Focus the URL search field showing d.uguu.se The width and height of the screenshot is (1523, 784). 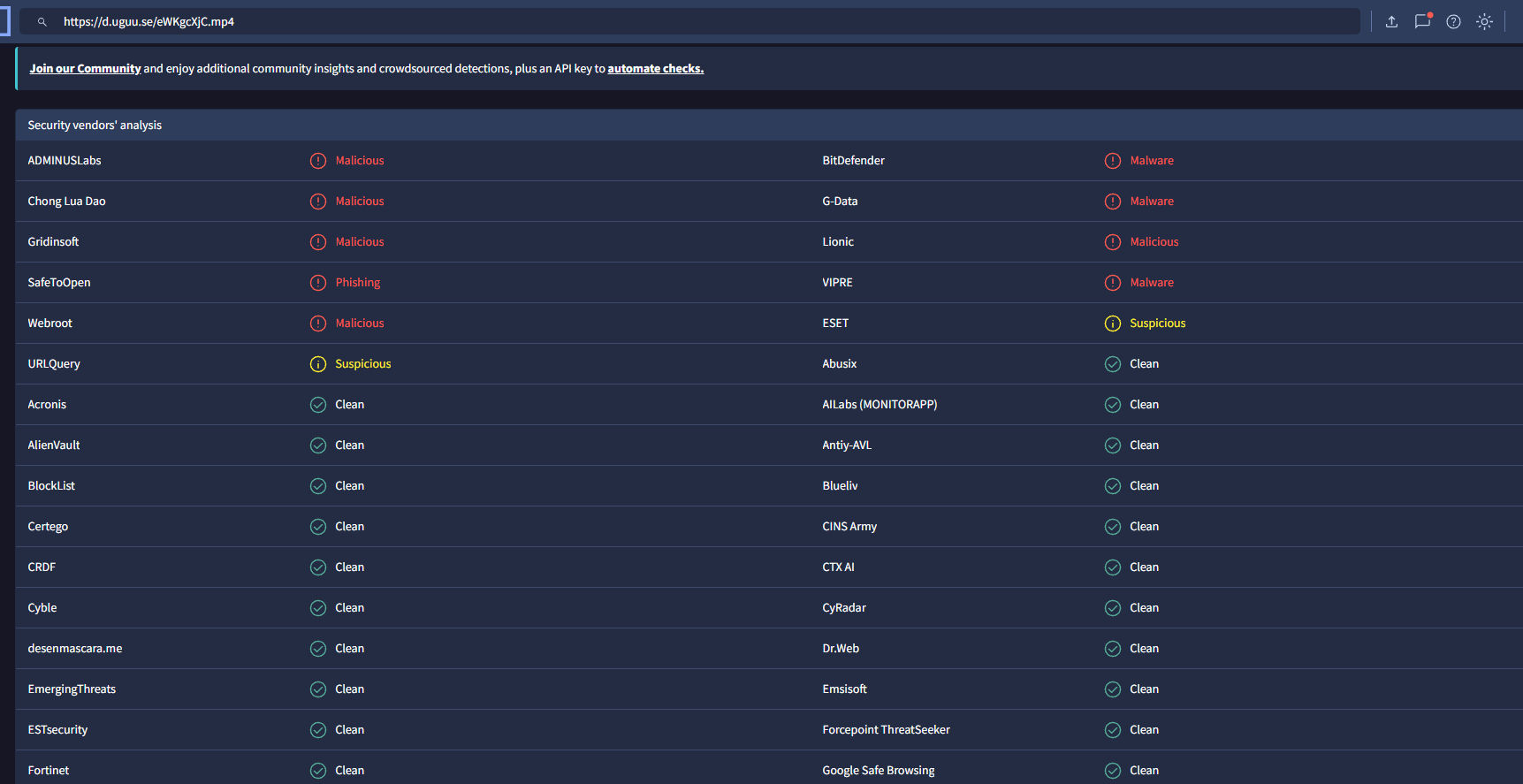689,22
